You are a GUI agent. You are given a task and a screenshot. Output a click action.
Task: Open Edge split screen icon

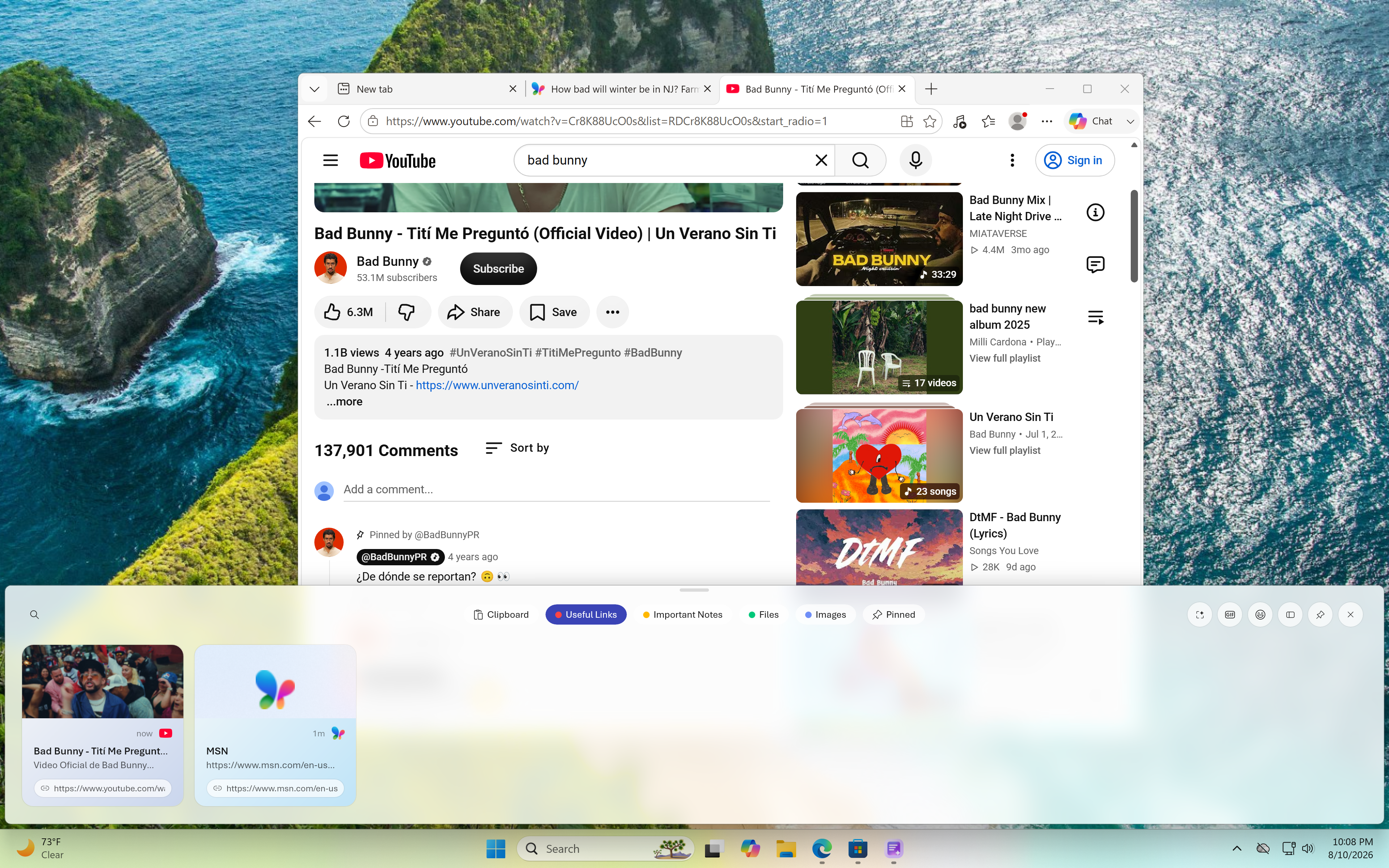click(907, 121)
